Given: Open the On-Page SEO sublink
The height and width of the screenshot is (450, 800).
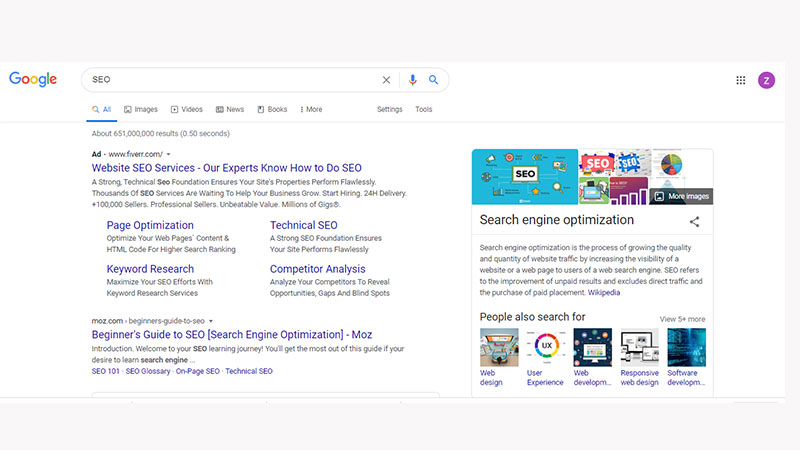Looking at the screenshot, I should coord(197,371).
